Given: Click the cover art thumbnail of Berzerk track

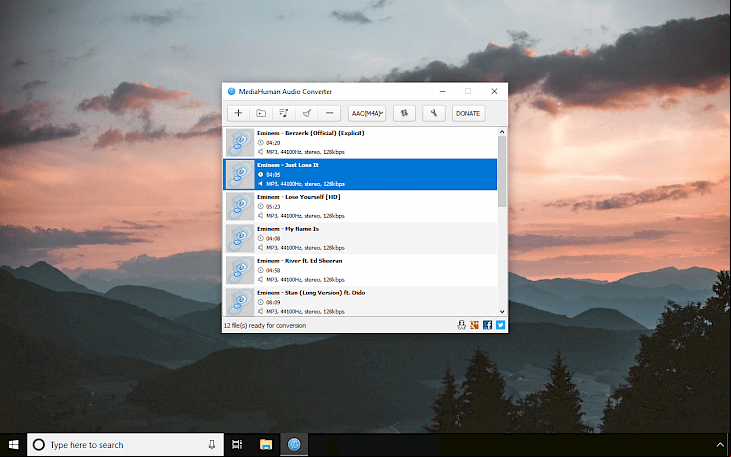Looking at the screenshot, I should click(240, 143).
